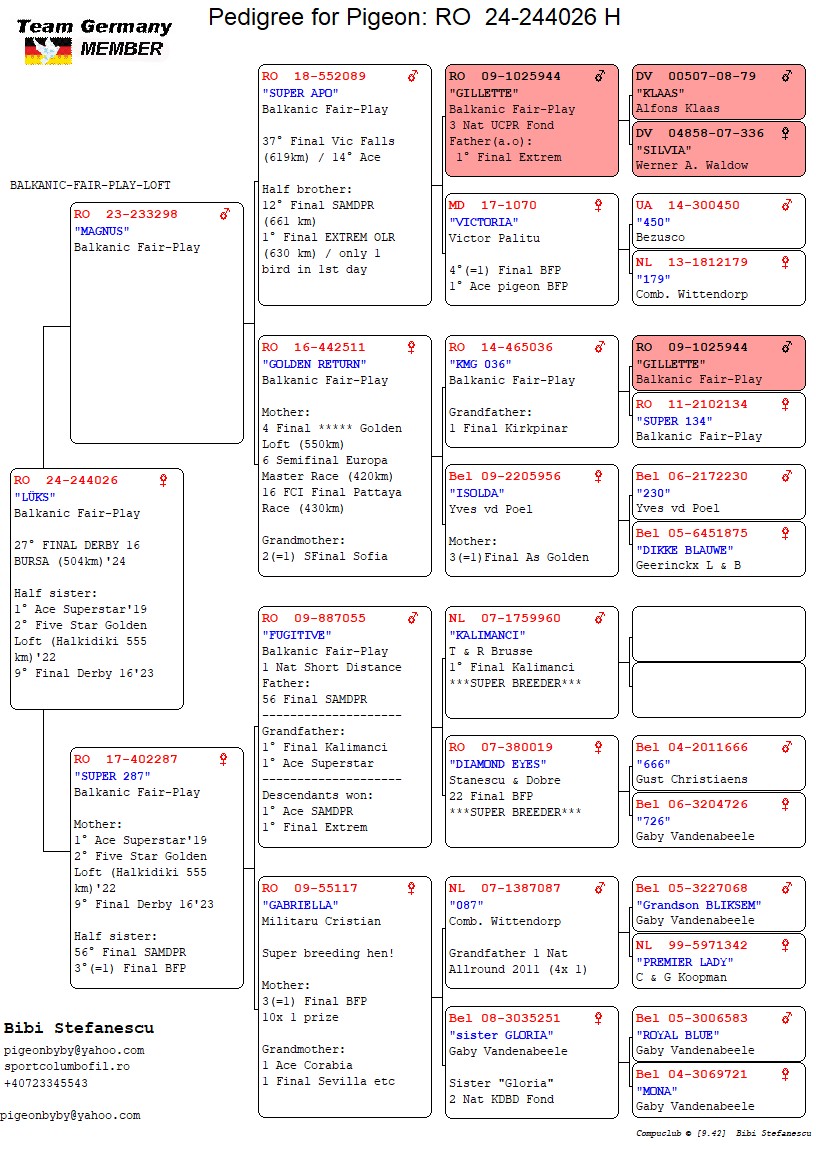
Task: Click male symbol on ROYAL BLUE card
Action: [x=786, y=1018]
